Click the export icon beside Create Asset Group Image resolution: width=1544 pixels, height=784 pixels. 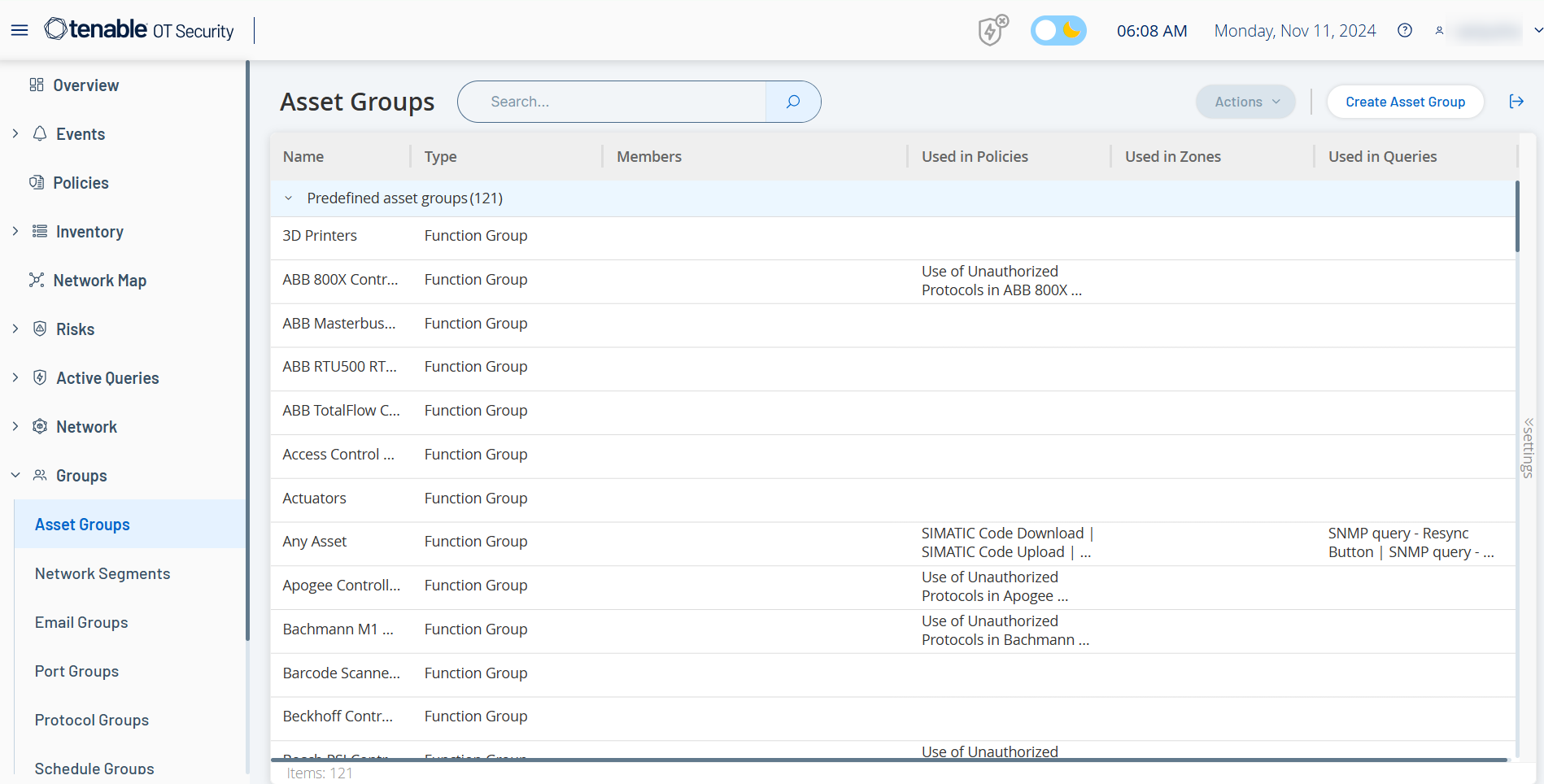click(1516, 102)
